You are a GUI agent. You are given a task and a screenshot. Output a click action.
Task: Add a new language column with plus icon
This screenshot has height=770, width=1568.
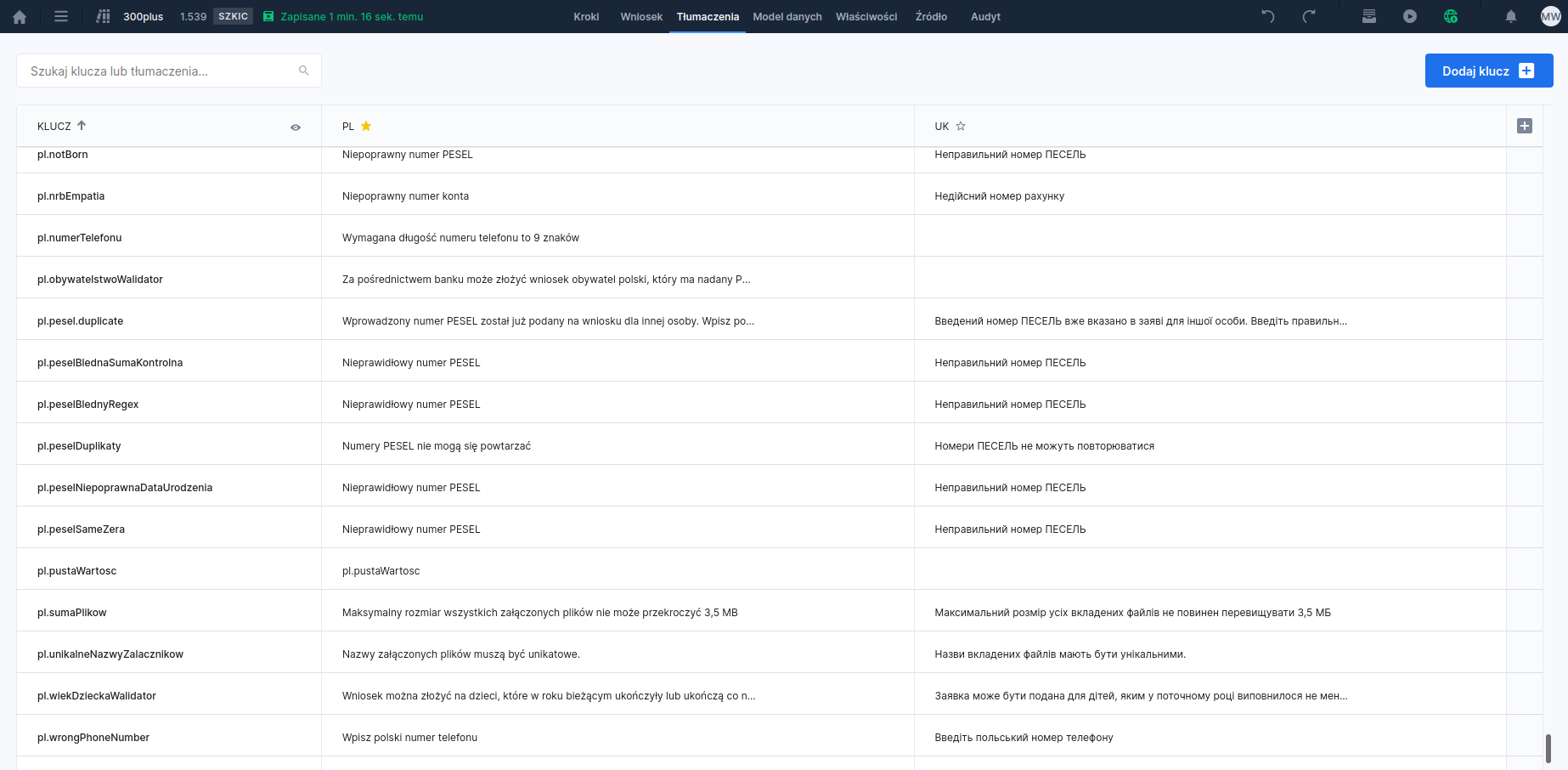pyautogui.click(x=1525, y=126)
